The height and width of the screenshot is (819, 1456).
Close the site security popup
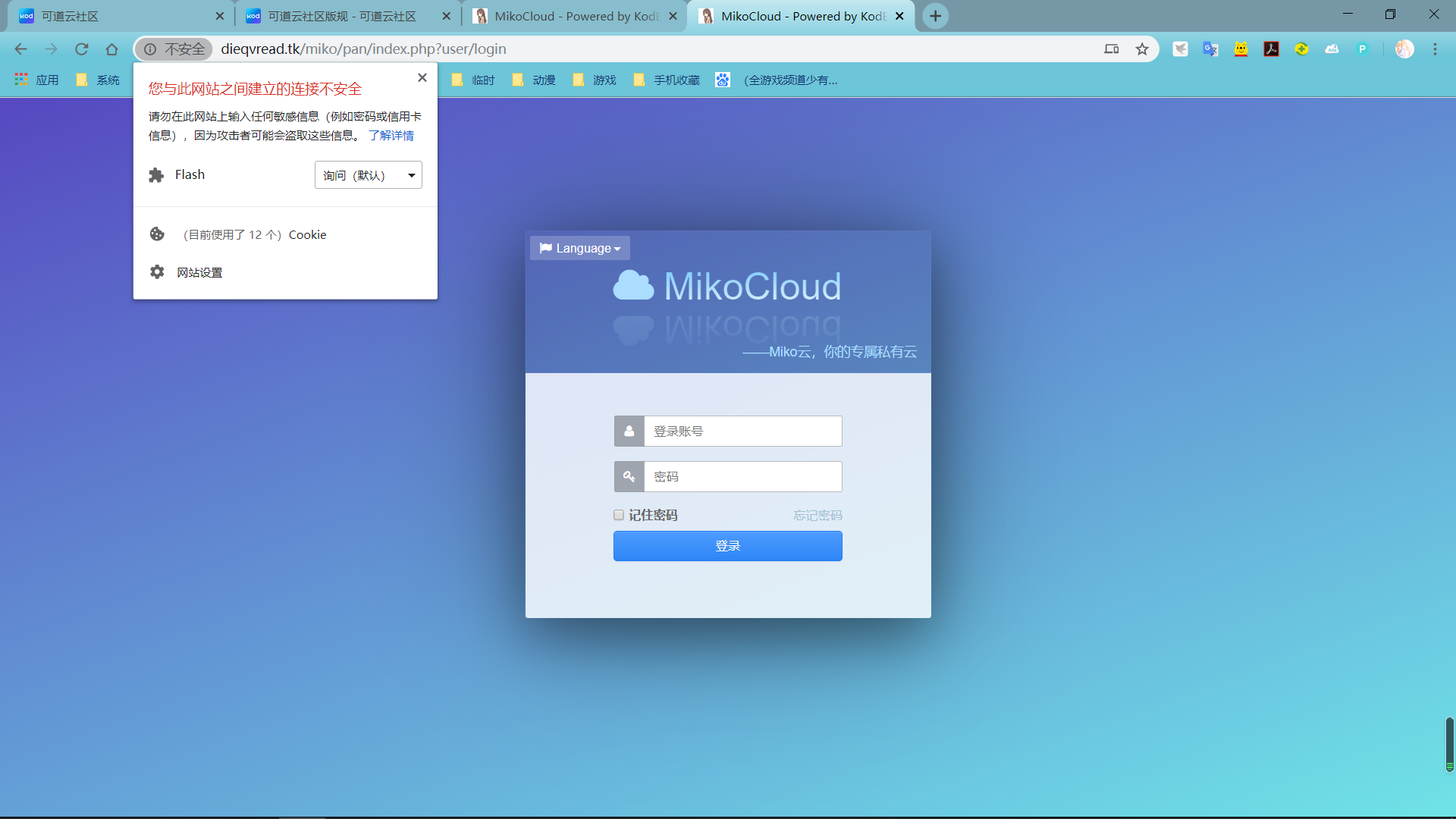(x=422, y=77)
